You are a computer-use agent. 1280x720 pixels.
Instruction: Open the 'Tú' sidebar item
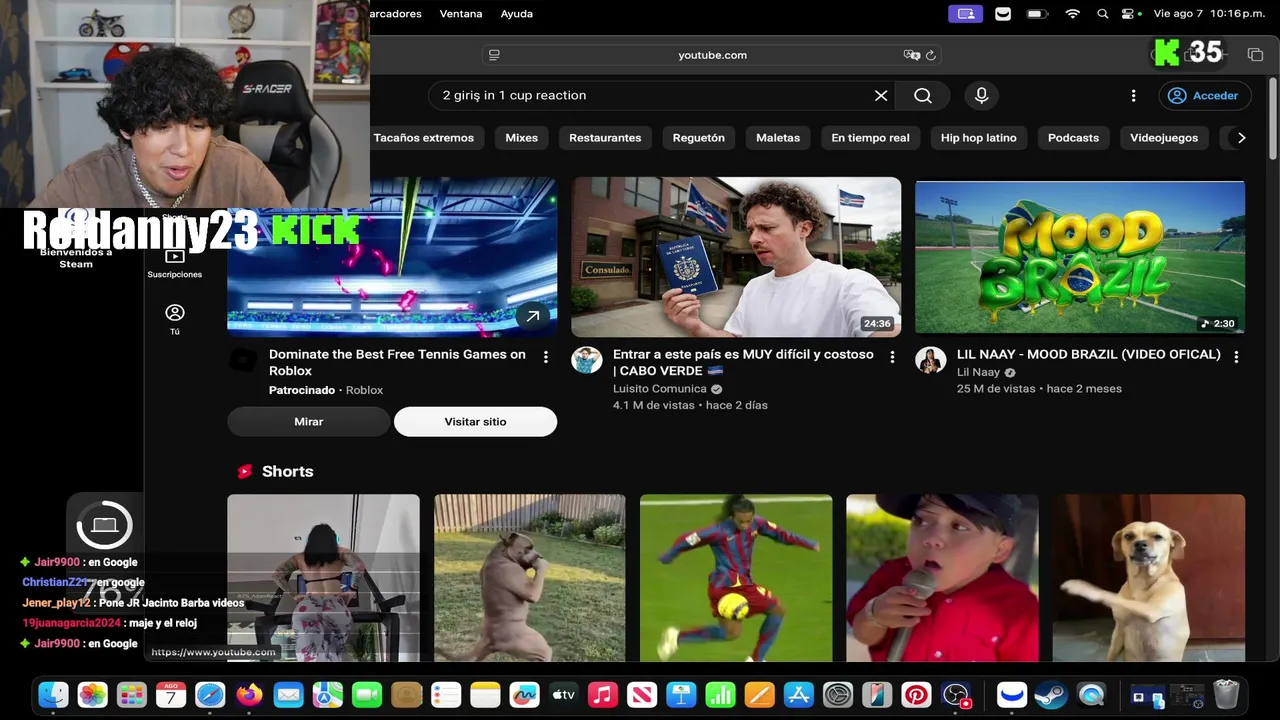175,319
